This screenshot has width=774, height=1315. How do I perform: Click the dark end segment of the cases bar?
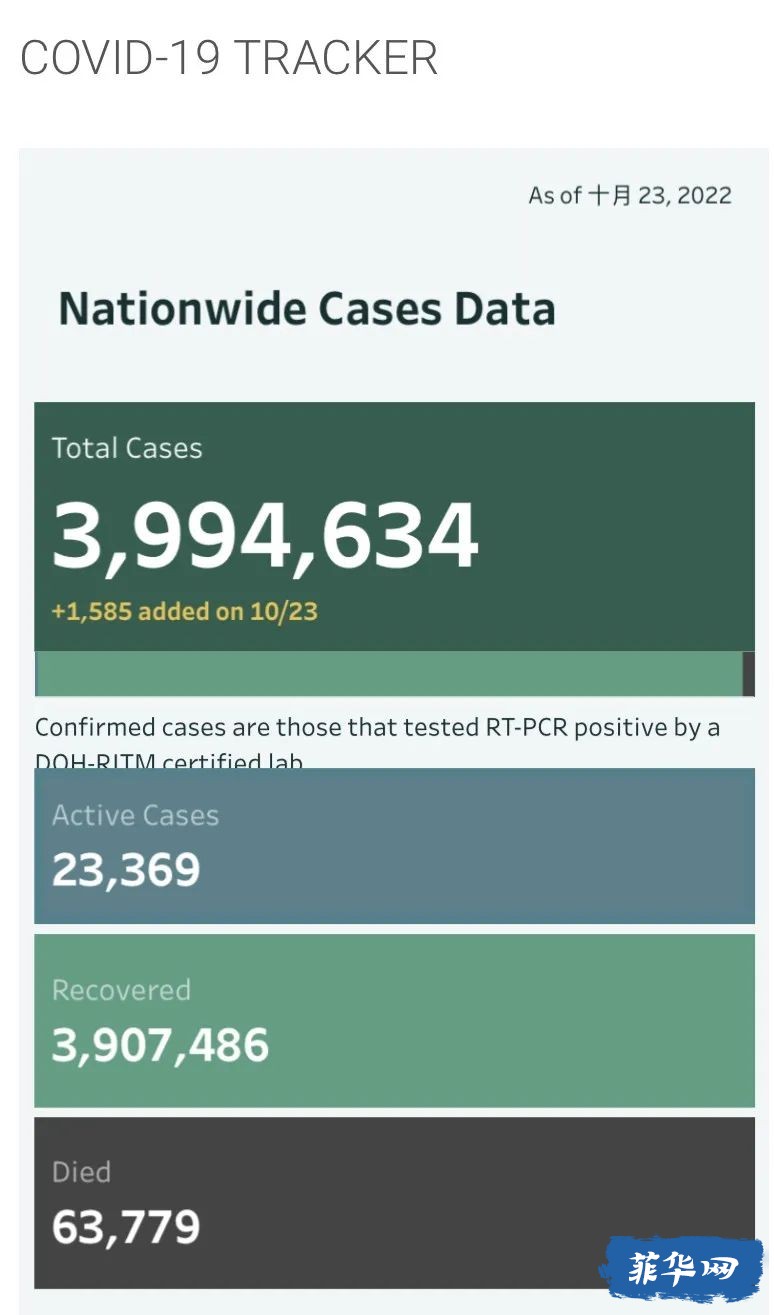coord(749,674)
